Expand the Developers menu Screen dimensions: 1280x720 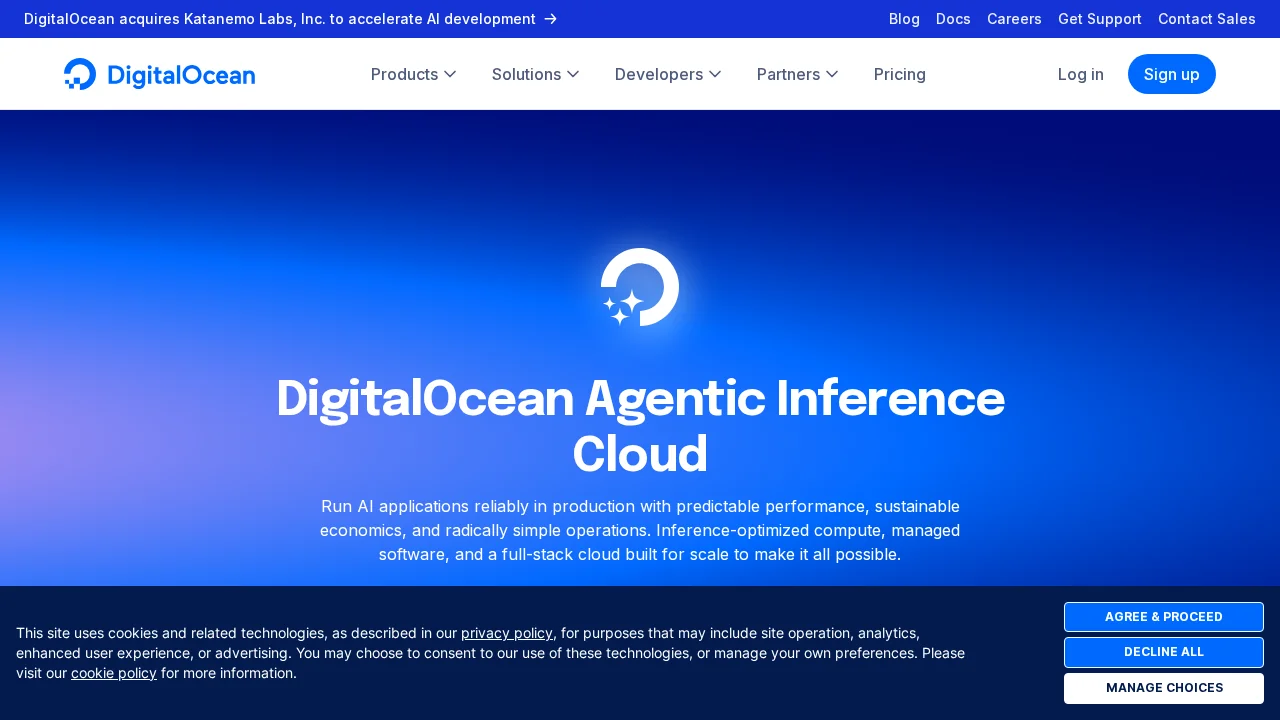tap(667, 74)
